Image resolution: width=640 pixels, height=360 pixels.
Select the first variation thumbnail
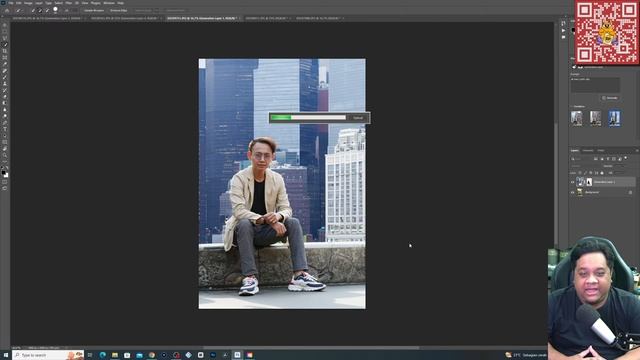coord(576,118)
